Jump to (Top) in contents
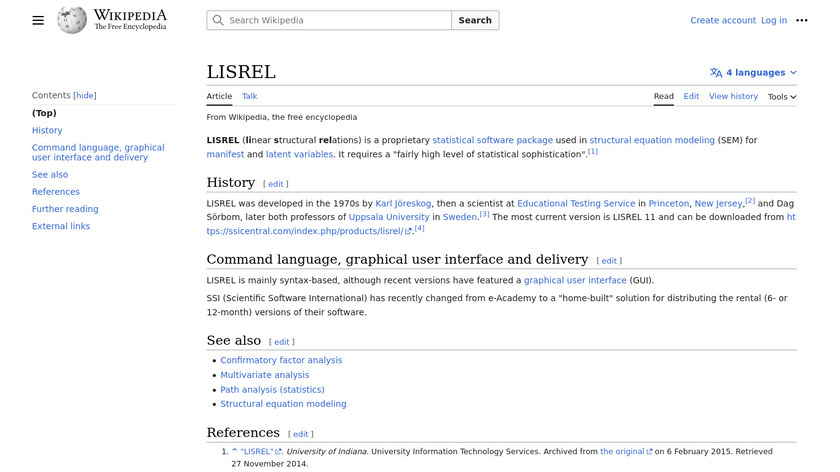The height and width of the screenshot is (472, 840). pyautogui.click(x=44, y=113)
